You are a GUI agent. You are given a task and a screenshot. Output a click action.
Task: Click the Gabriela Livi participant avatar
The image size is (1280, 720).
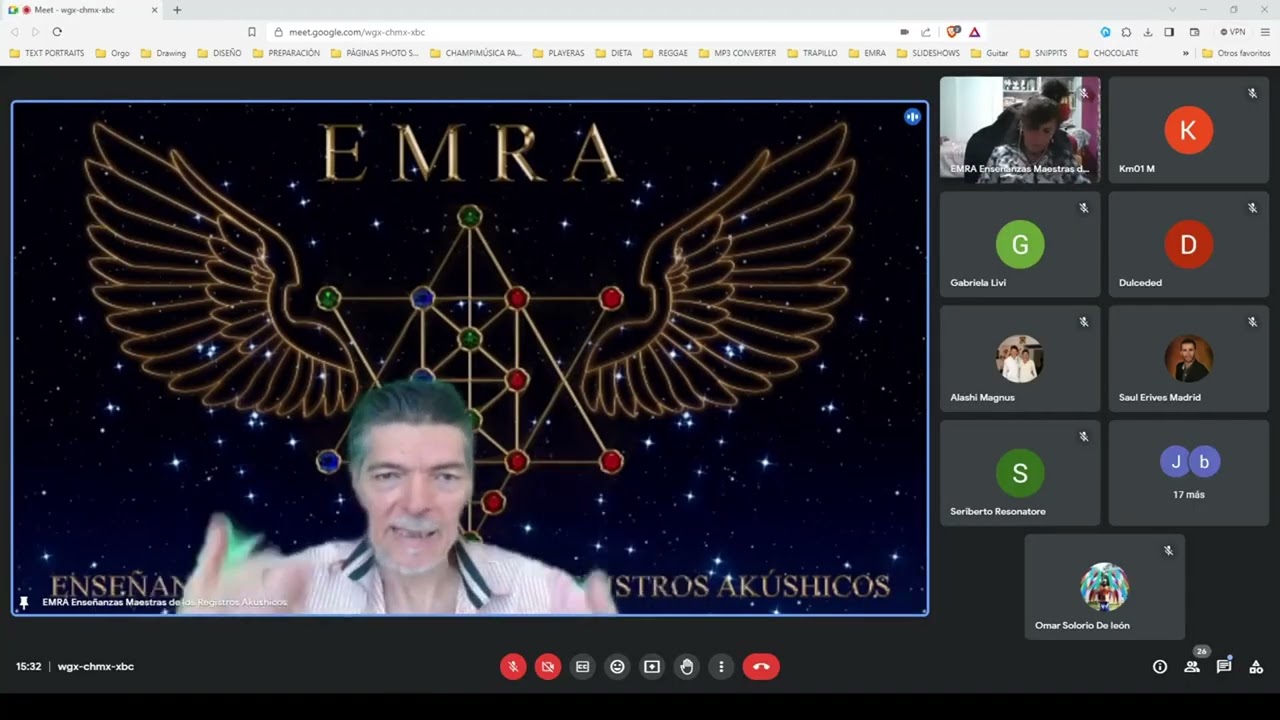pos(1020,245)
